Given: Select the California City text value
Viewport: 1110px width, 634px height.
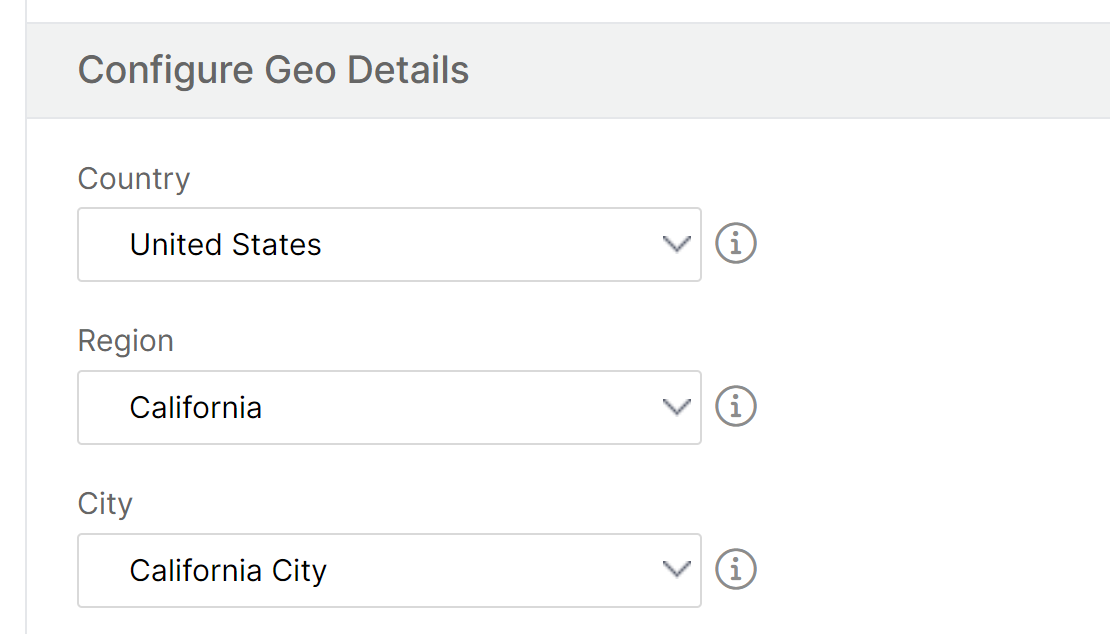Looking at the screenshot, I should (x=228, y=571).
